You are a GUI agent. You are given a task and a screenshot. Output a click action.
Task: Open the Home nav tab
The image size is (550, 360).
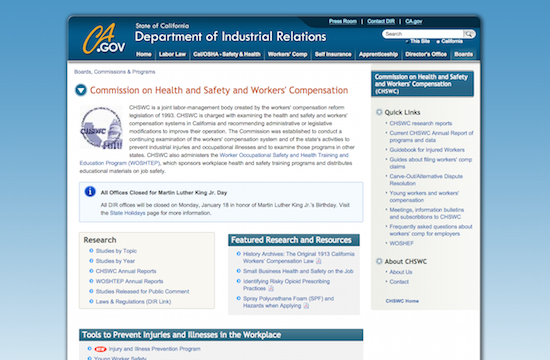click(144, 54)
